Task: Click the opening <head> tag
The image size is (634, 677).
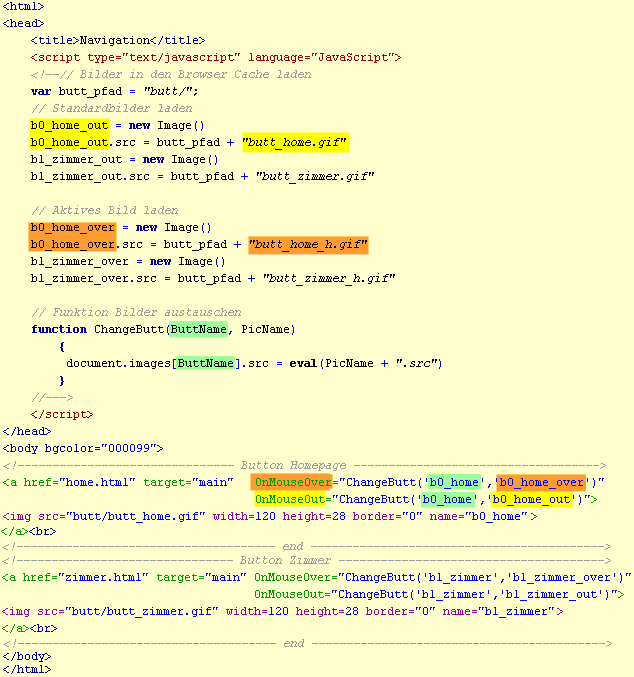Action: coord(23,23)
